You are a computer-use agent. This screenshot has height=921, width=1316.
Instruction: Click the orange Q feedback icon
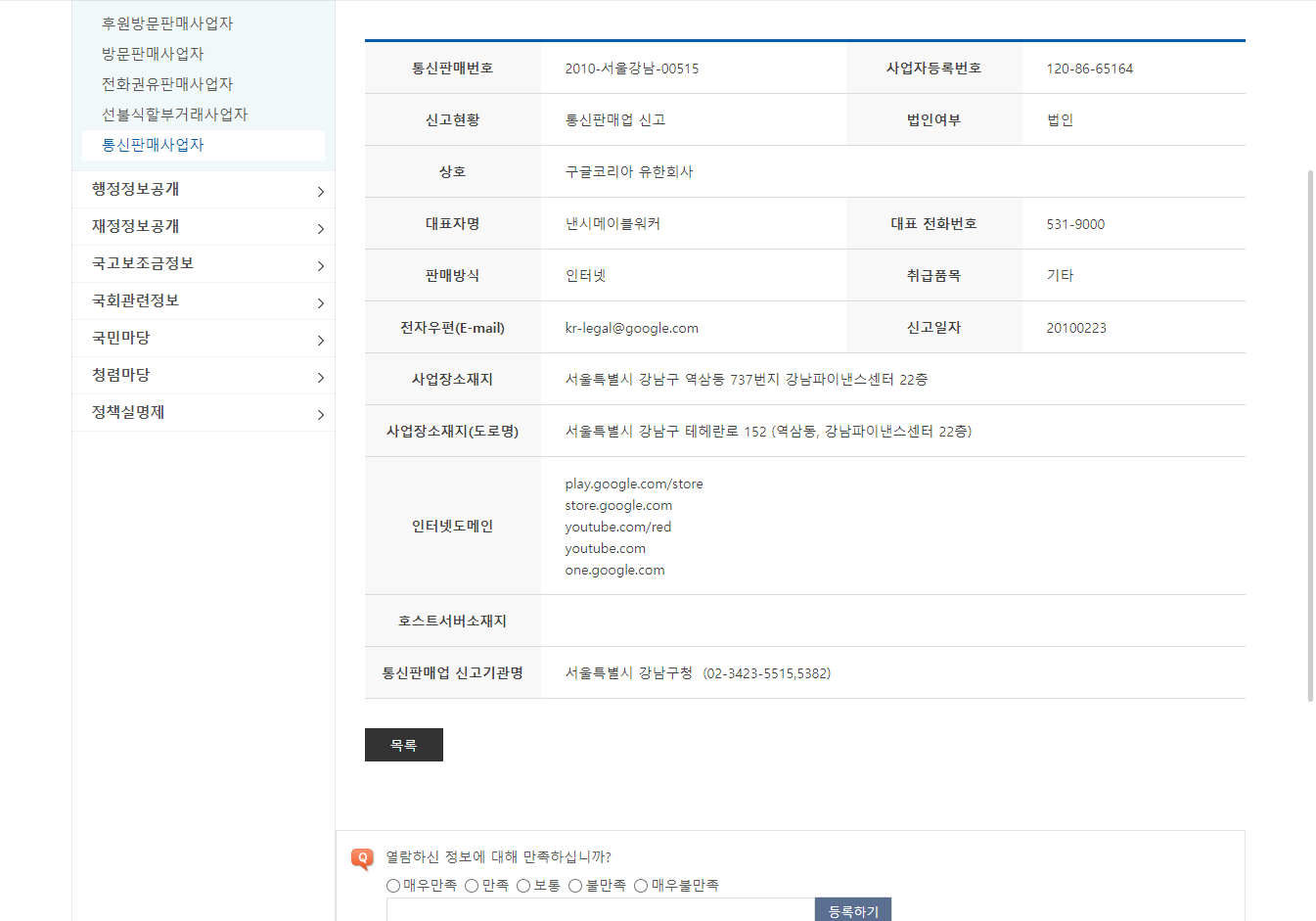pos(362,859)
